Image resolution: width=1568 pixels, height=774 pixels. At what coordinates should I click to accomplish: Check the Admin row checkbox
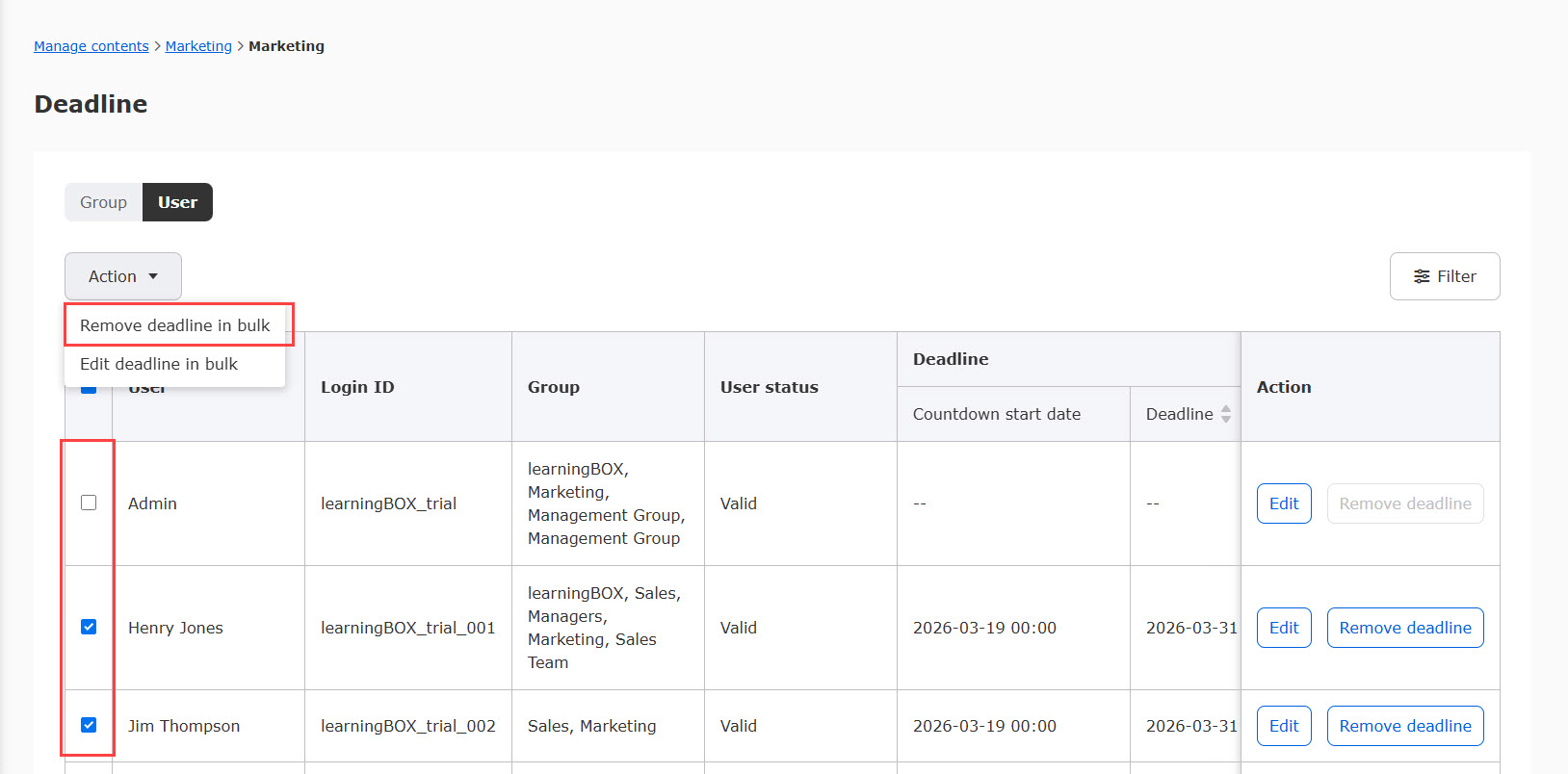(89, 503)
